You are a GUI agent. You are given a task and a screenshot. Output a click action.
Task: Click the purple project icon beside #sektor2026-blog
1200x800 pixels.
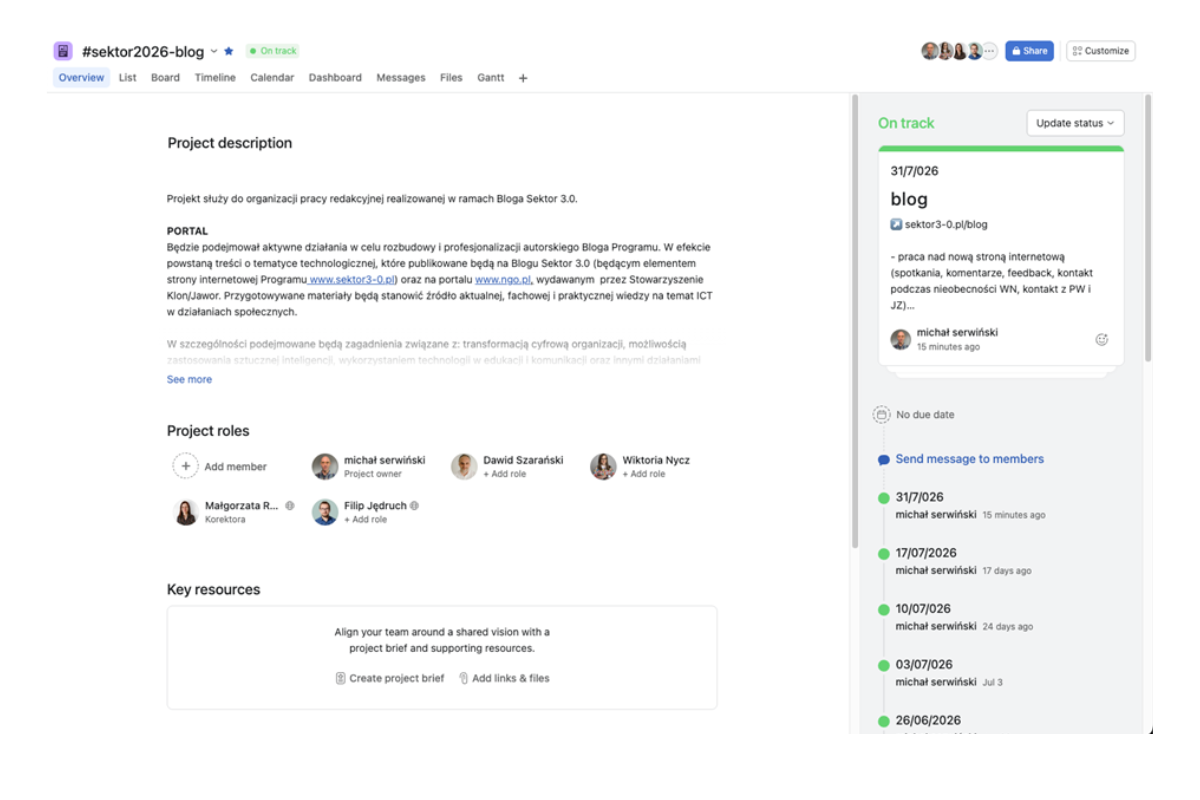63,51
